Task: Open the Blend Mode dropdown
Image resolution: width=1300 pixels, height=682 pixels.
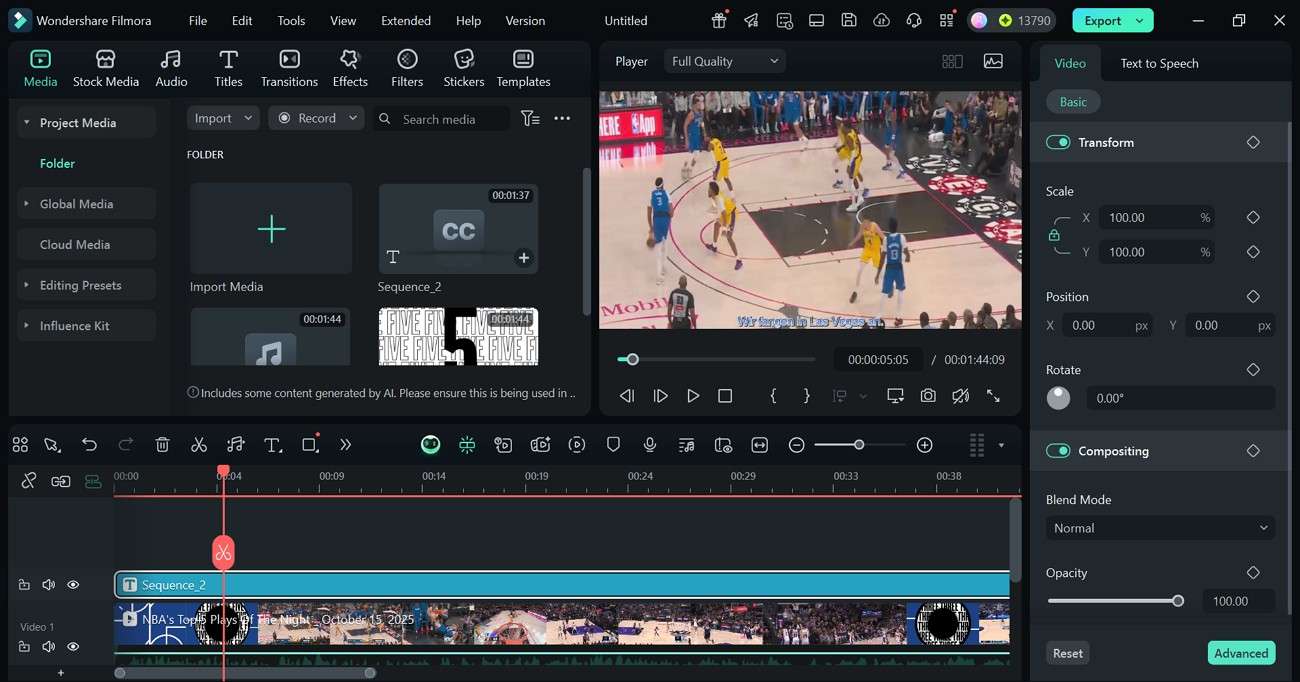Action: [x=1160, y=528]
